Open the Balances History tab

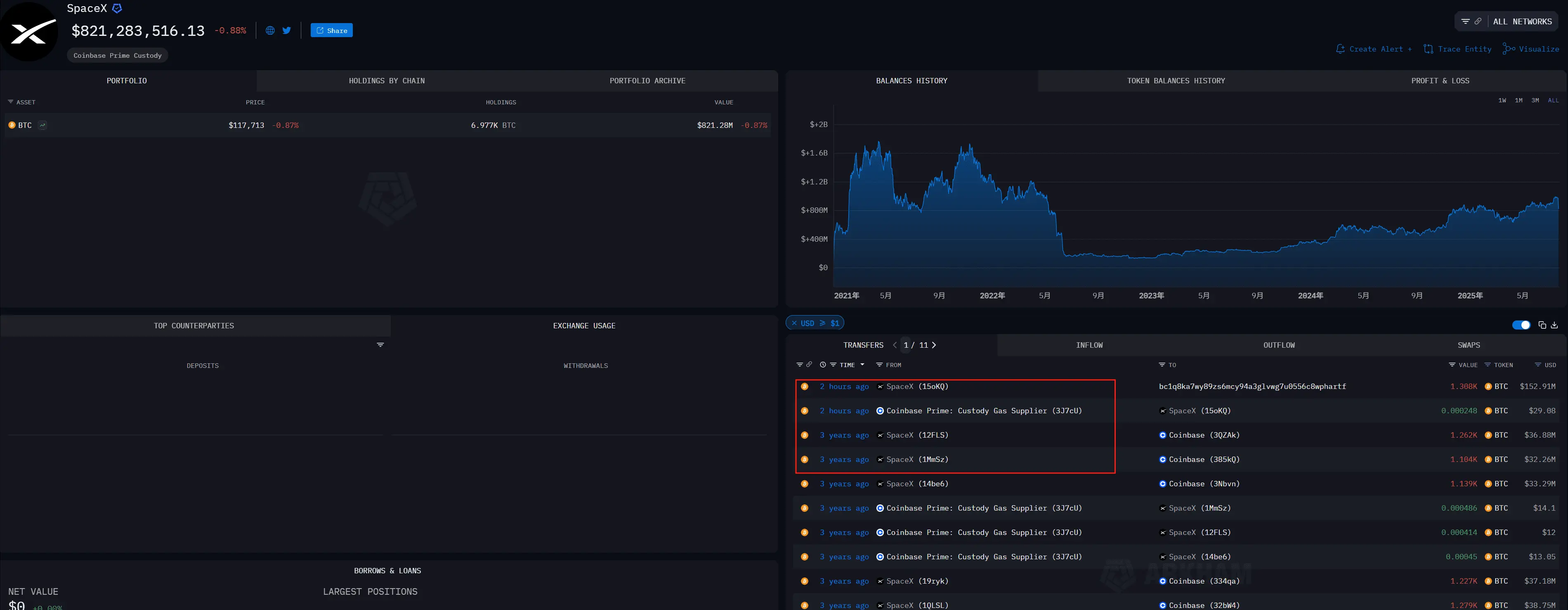911,81
